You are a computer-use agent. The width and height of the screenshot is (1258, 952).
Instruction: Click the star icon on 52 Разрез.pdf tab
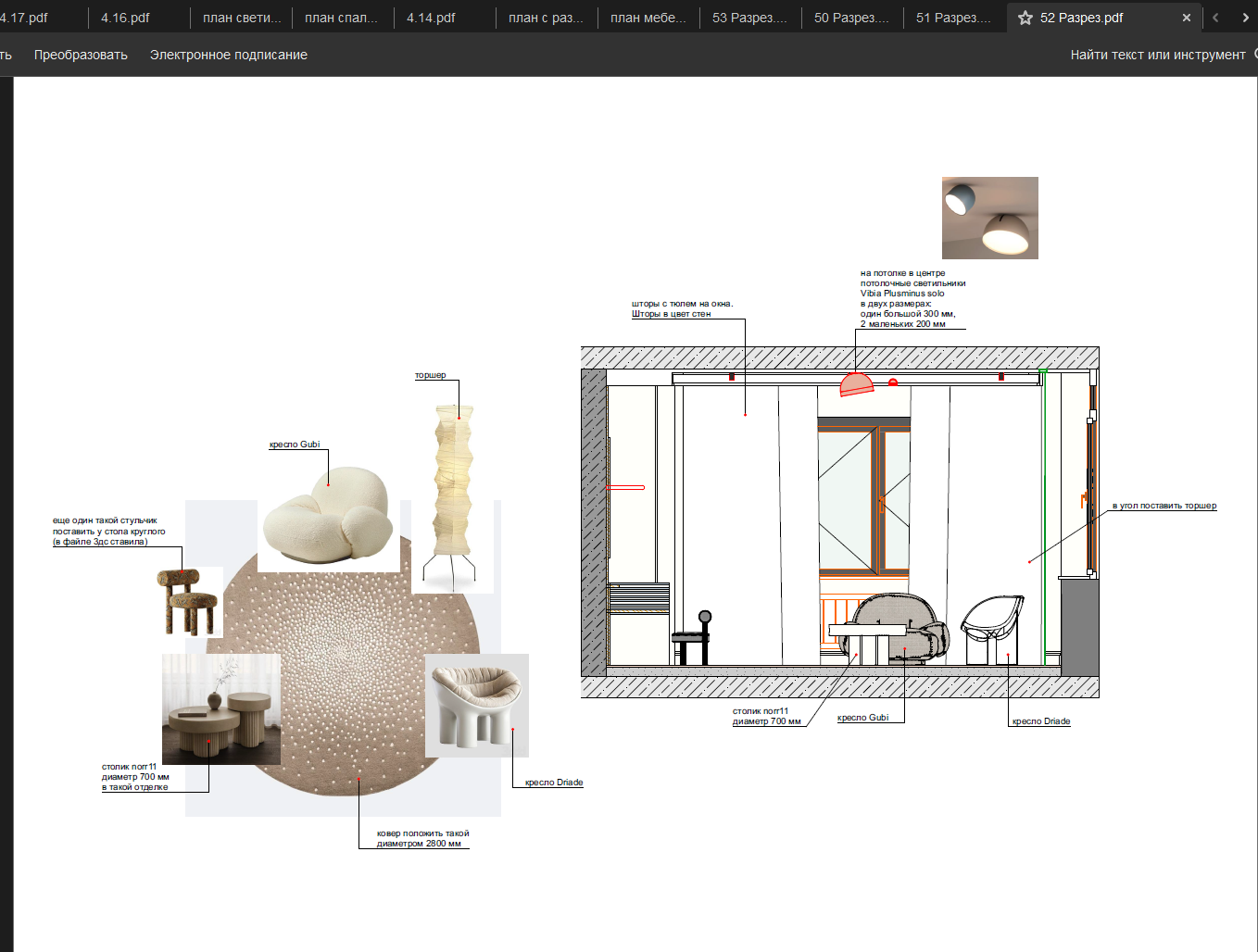click(x=1025, y=18)
